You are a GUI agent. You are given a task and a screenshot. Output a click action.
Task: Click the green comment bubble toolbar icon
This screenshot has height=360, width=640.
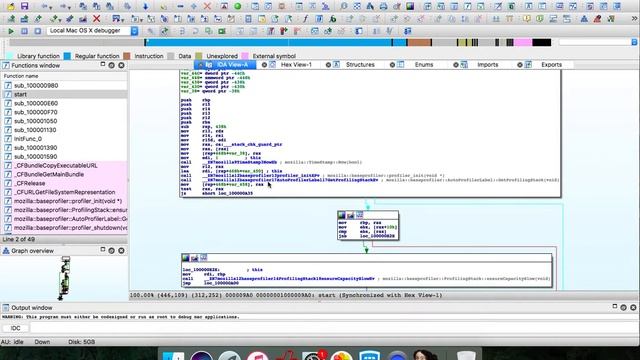tap(540, 19)
